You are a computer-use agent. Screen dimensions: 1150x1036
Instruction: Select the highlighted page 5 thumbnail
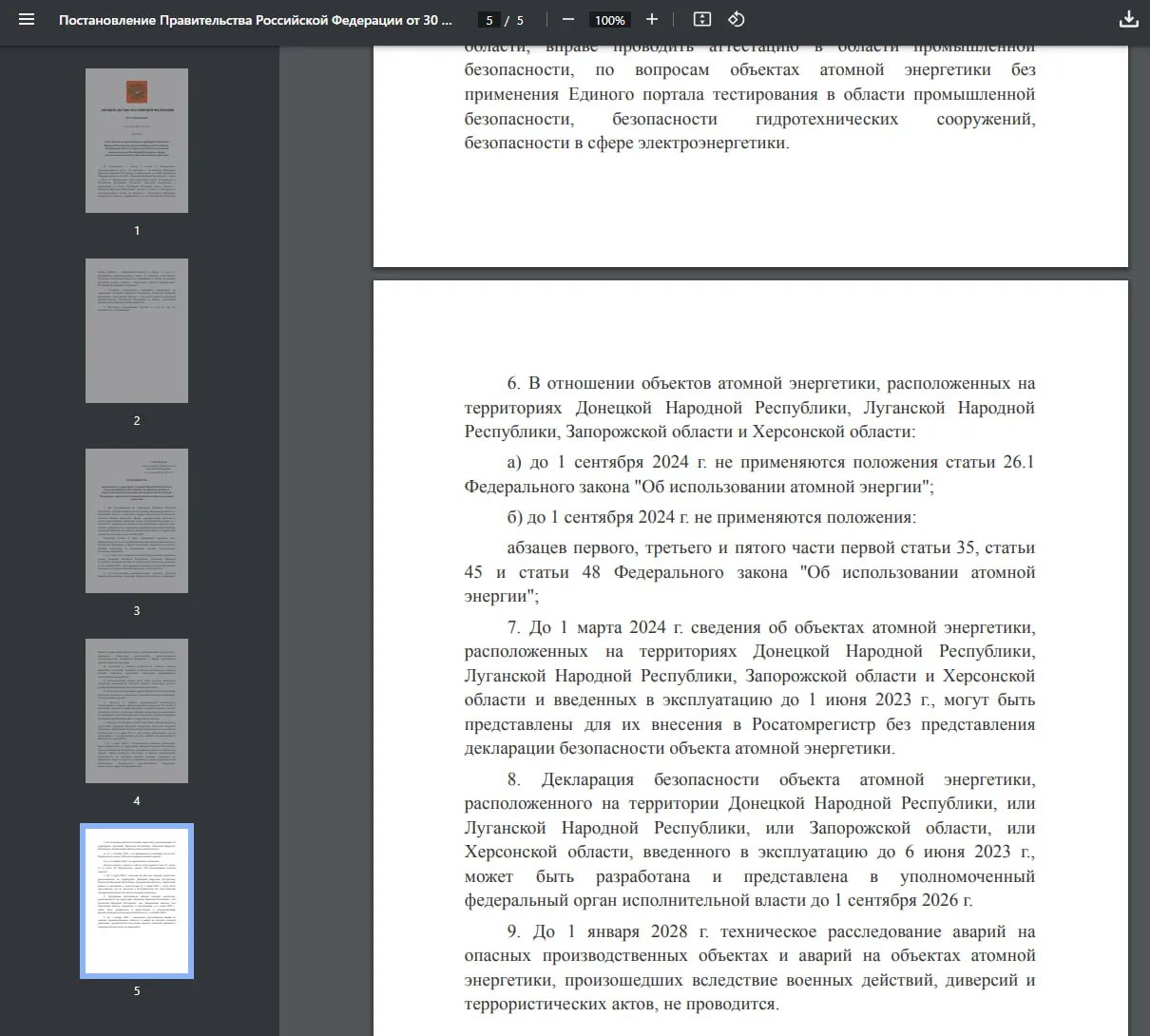137,900
